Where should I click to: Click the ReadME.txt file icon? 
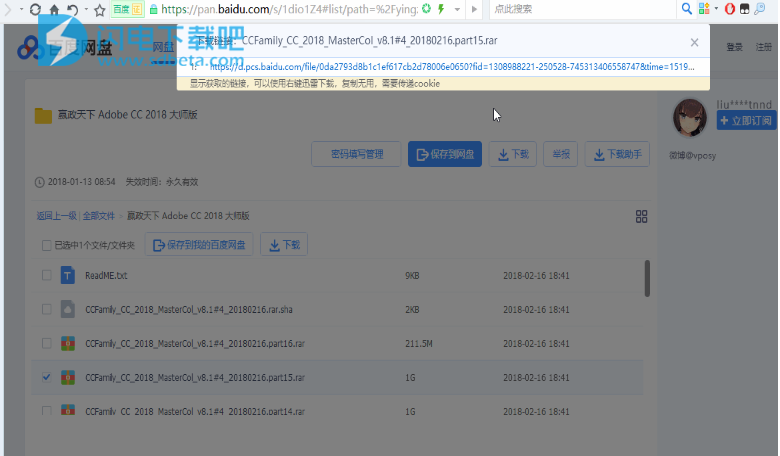tap(68, 275)
